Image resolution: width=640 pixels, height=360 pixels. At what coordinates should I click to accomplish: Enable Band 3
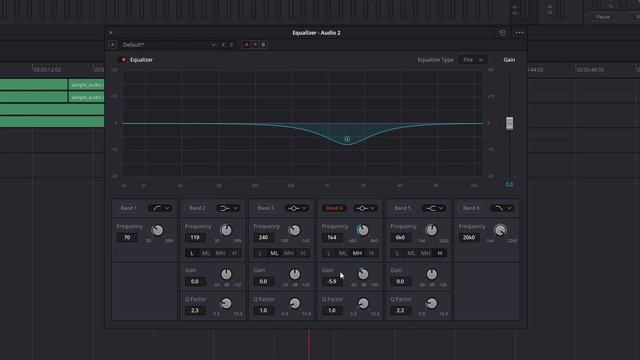coord(265,208)
